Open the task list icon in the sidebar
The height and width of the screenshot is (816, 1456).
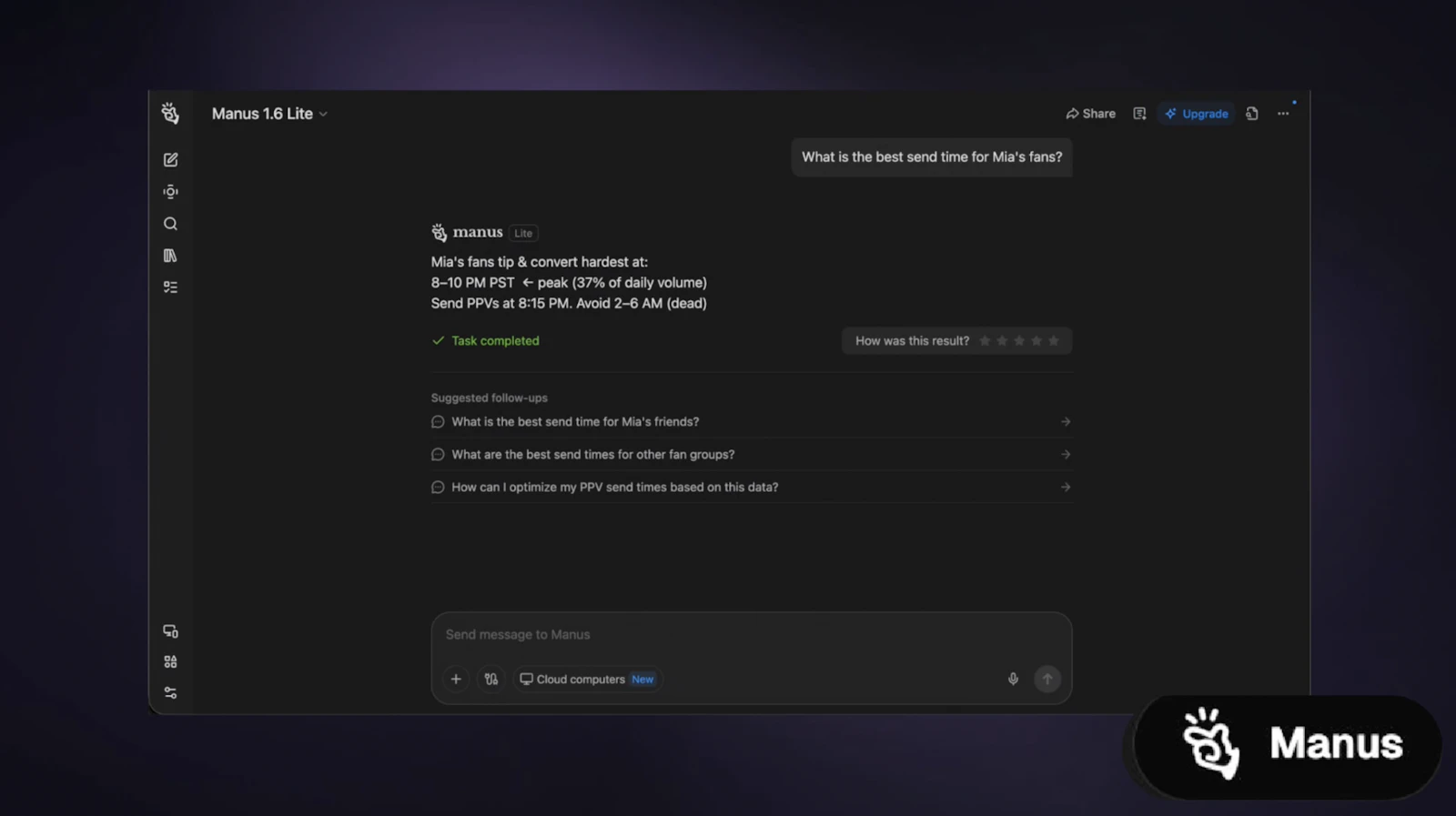pyautogui.click(x=170, y=287)
